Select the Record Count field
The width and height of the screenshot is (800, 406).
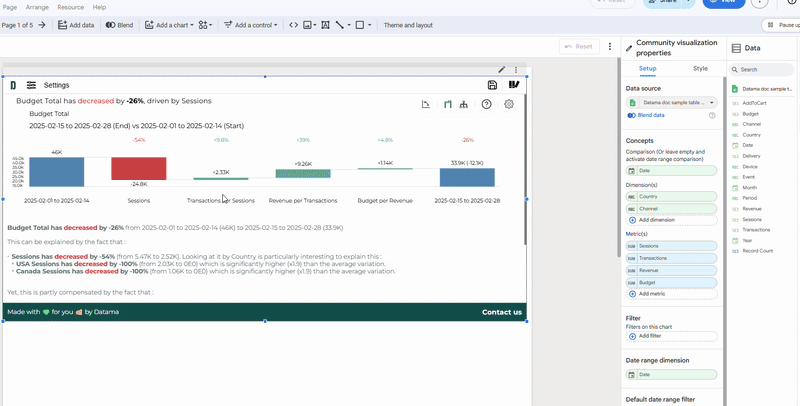click(x=758, y=251)
